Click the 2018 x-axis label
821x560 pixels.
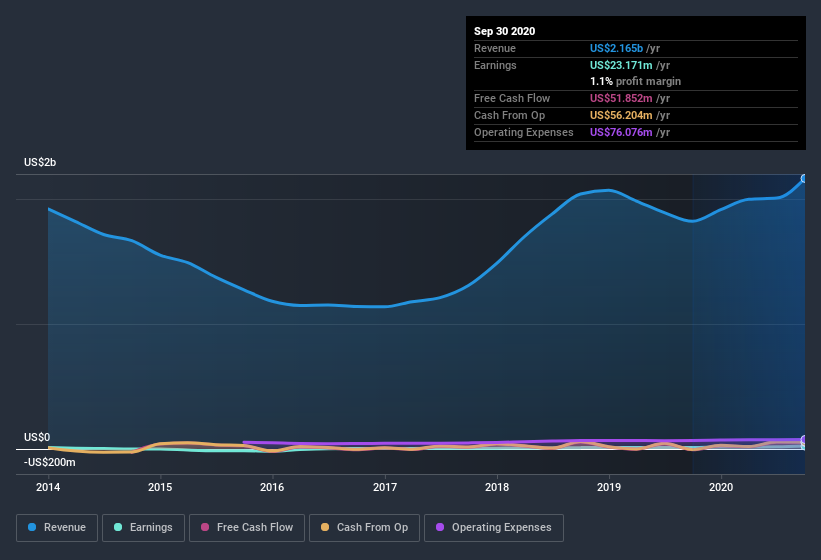click(x=497, y=487)
